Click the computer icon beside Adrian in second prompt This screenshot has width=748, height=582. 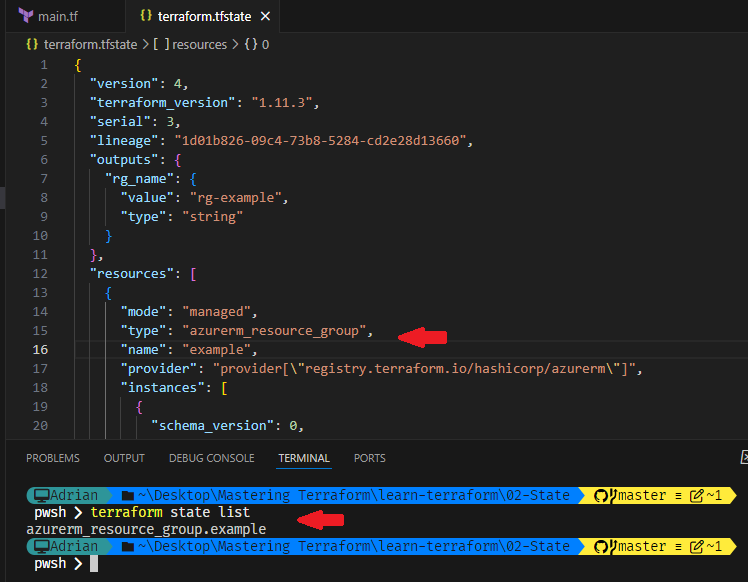pos(42,546)
